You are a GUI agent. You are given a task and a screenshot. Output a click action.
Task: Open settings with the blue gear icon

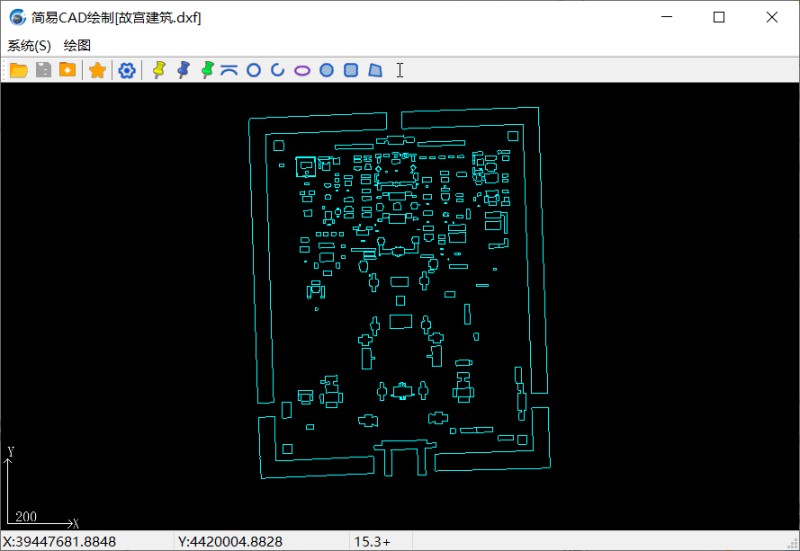[127, 70]
